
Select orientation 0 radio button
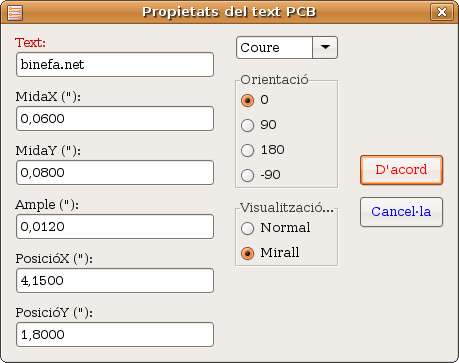click(x=247, y=100)
